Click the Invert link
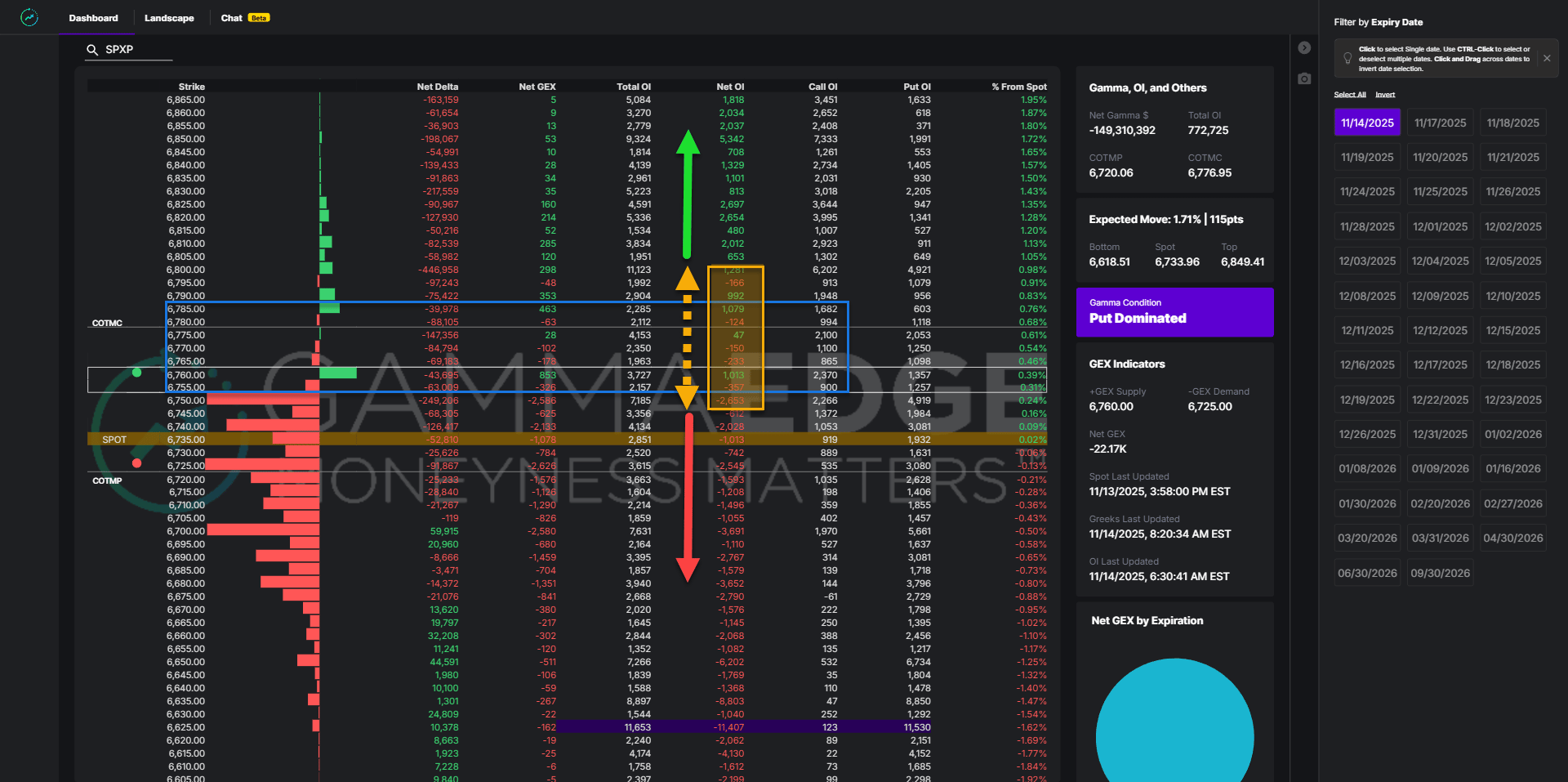1568x782 pixels. [1385, 95]
